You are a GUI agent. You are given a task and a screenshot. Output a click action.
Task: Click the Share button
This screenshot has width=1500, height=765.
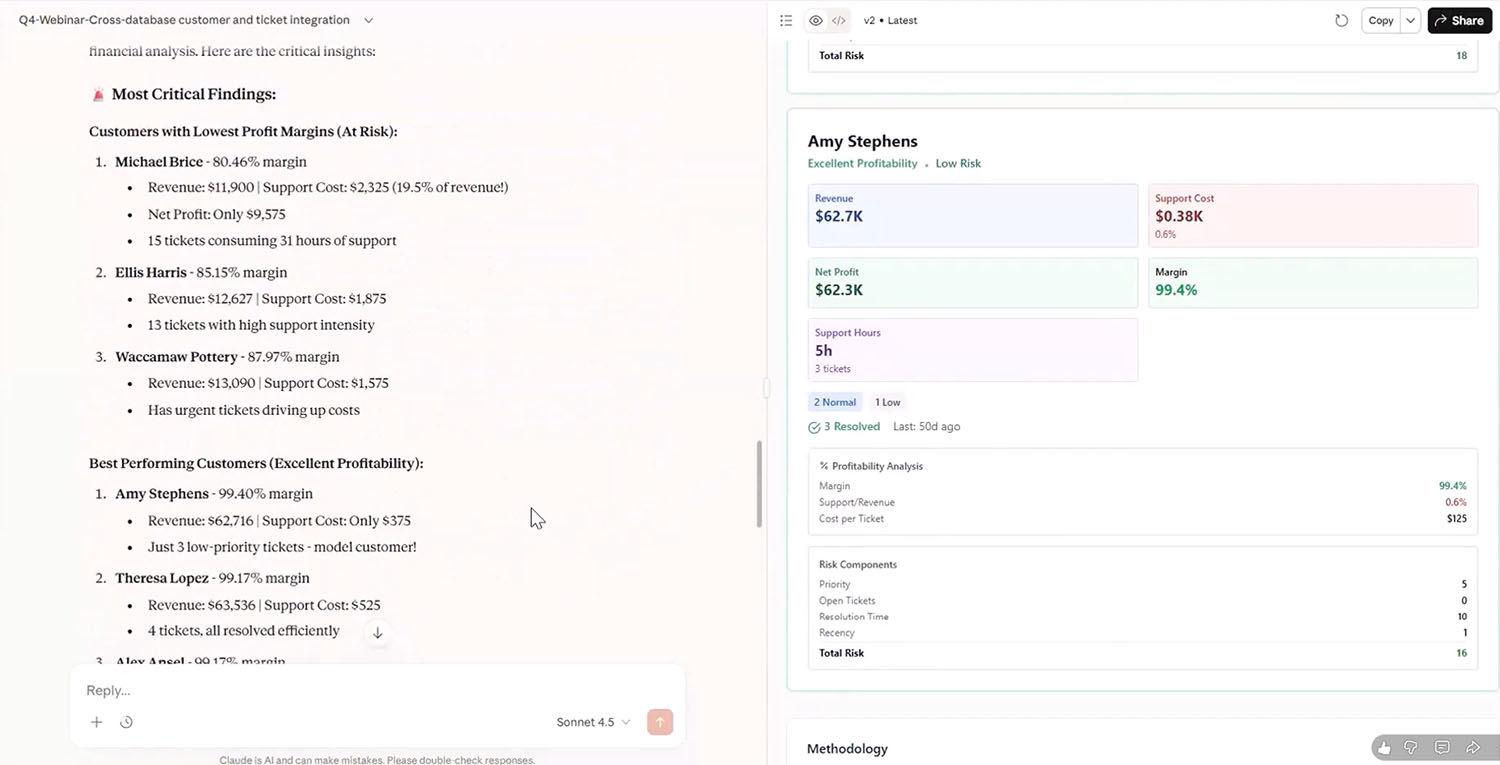(x=1459, y=21)
